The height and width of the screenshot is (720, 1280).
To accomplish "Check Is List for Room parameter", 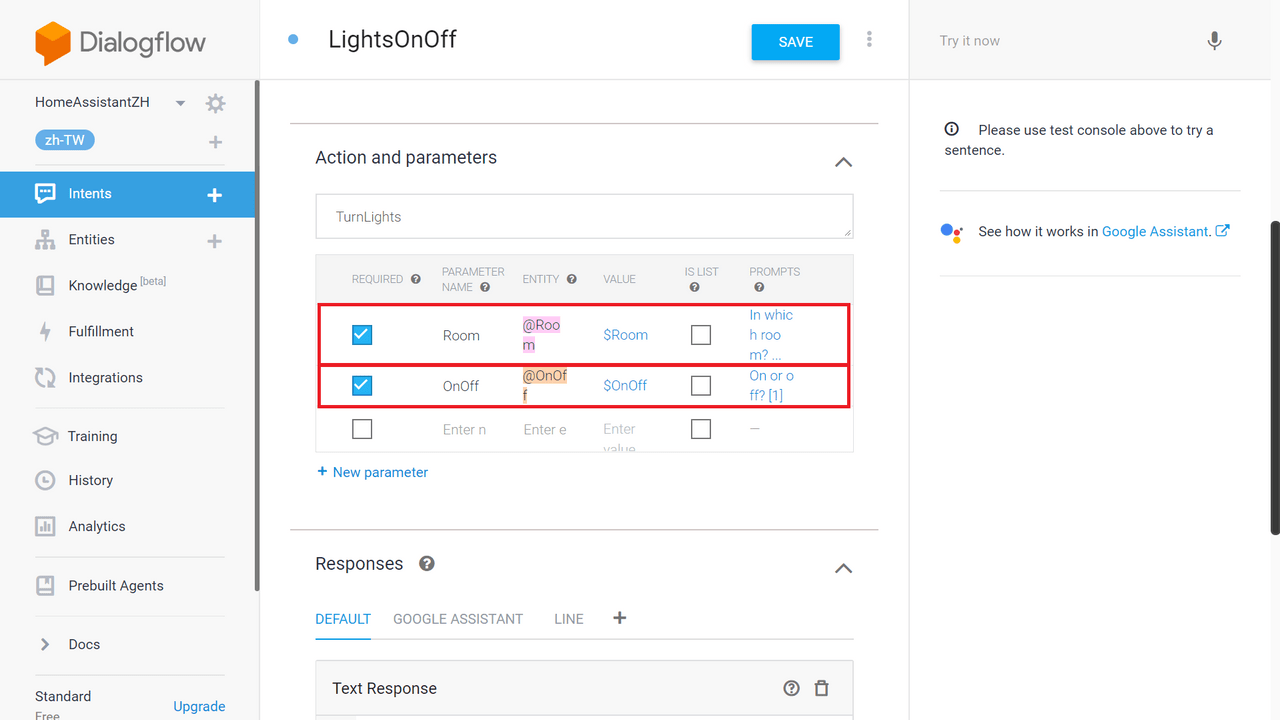I will tap(701, 335).
